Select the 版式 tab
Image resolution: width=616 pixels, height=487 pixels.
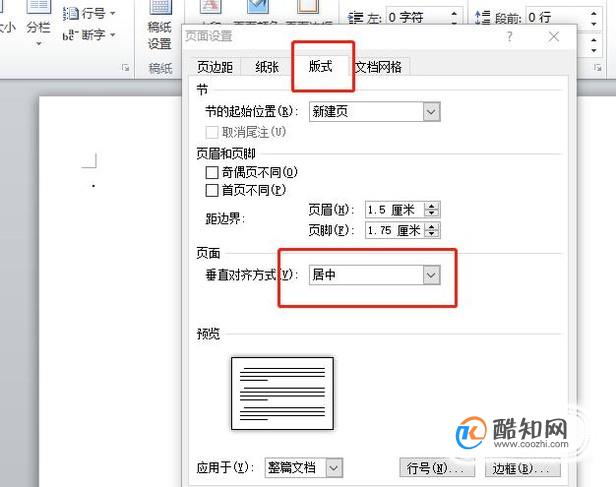click(320, 66)
